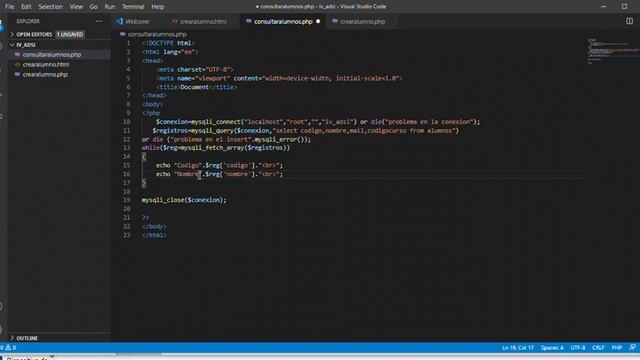Viewport: 640px width, 360px height.
Task: Change the PHP language mode
Action: click(x=617, y=348)
